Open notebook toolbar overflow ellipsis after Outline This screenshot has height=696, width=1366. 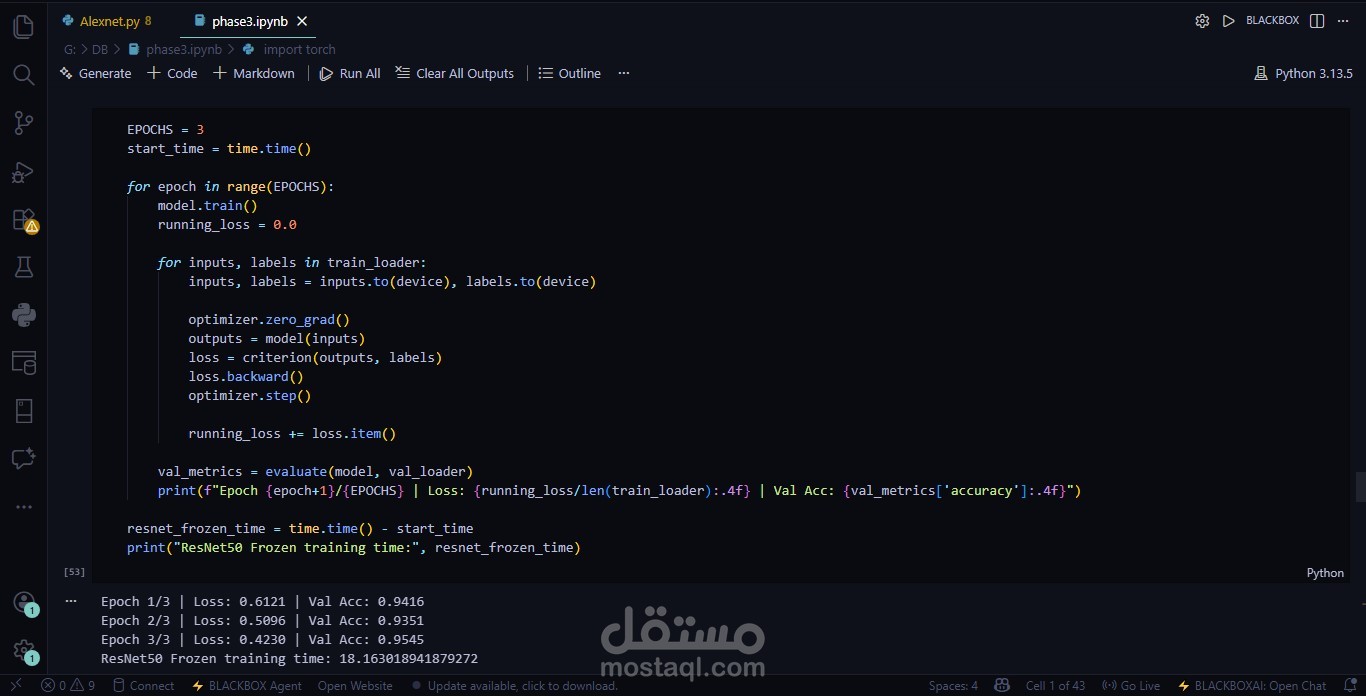click(624, 73)
